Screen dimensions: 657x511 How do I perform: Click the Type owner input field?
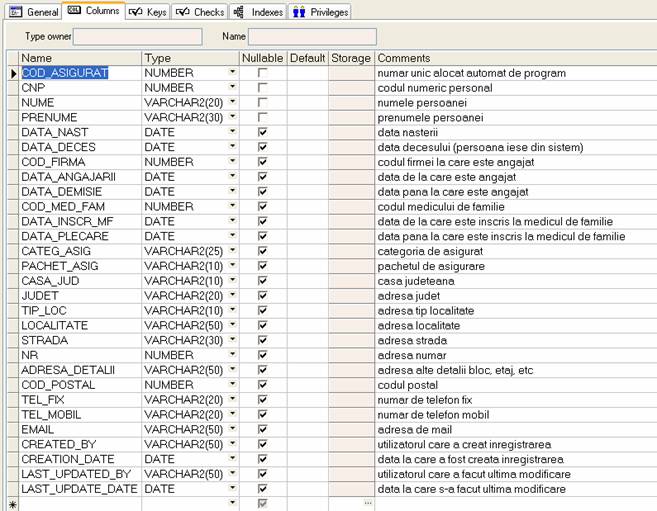click(x=137, y=37)
